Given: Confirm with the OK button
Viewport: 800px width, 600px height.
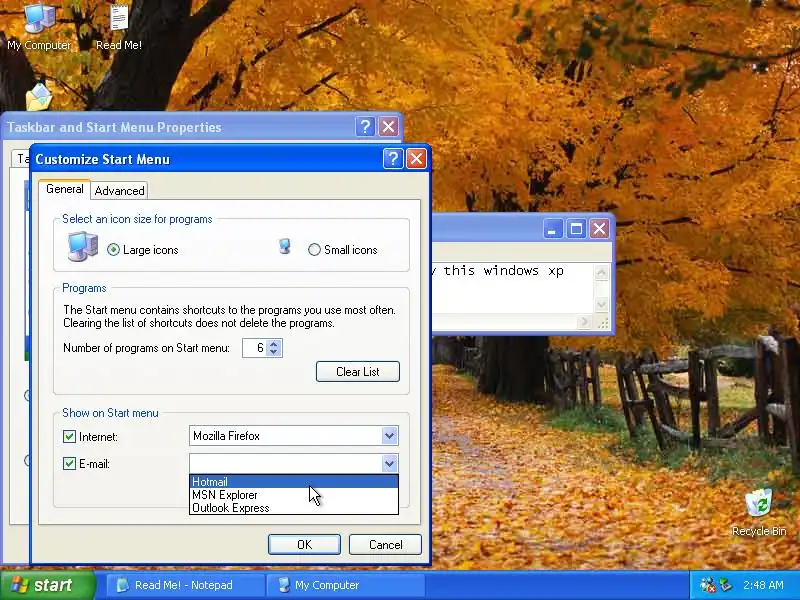Looking at the screenshot, I should click(x=304, y=544).
